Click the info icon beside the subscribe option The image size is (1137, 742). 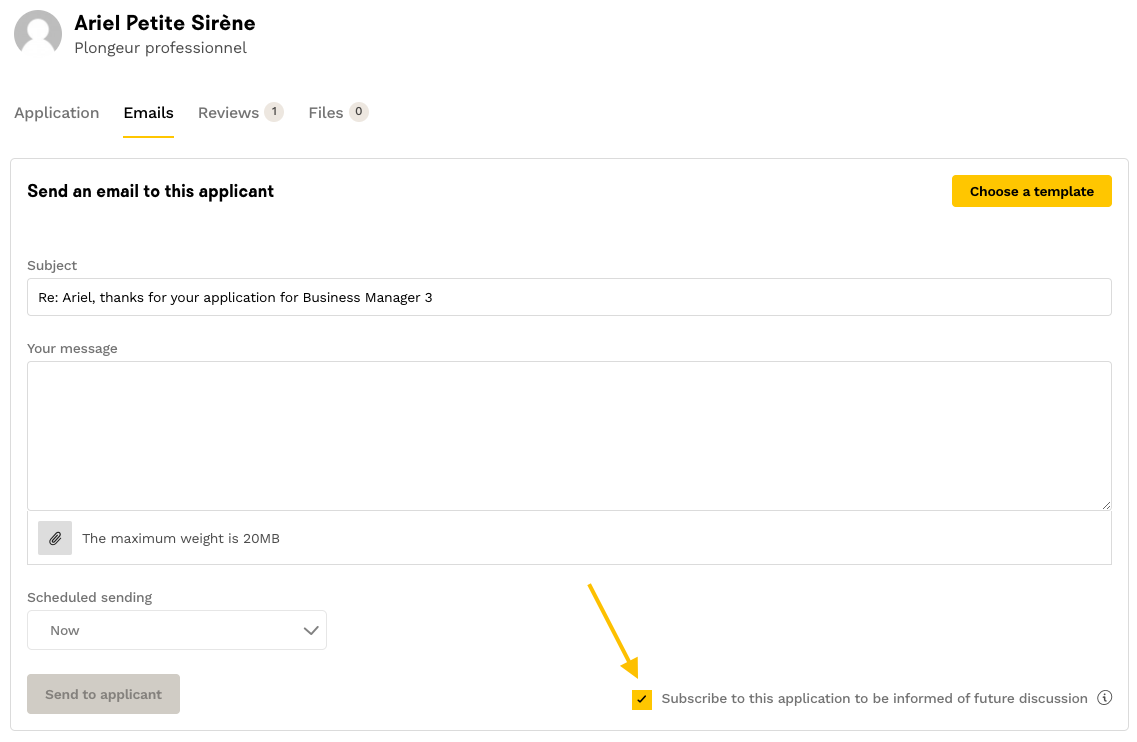pos(1104,698)
